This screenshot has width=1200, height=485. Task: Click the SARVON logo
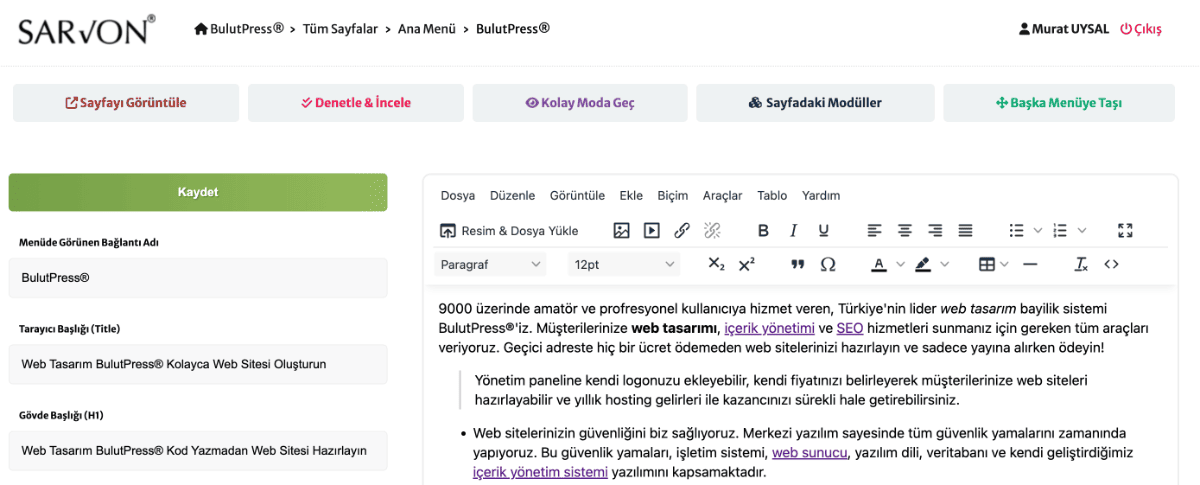86,30
